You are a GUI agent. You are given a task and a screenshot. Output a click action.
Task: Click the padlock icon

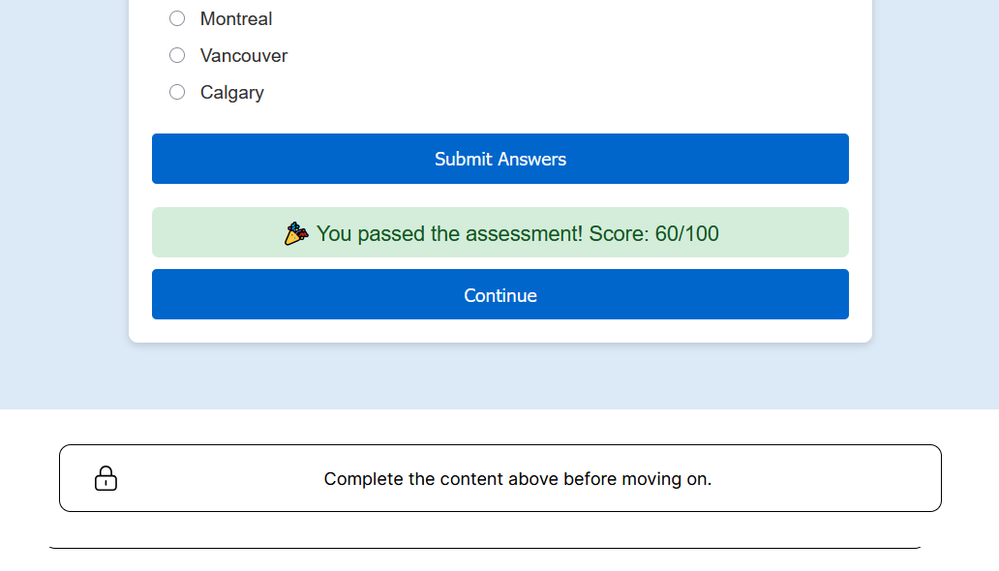click(105, 479)
